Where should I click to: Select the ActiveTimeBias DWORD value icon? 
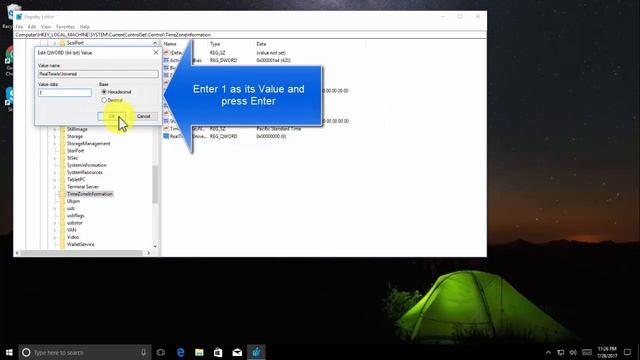167,60
